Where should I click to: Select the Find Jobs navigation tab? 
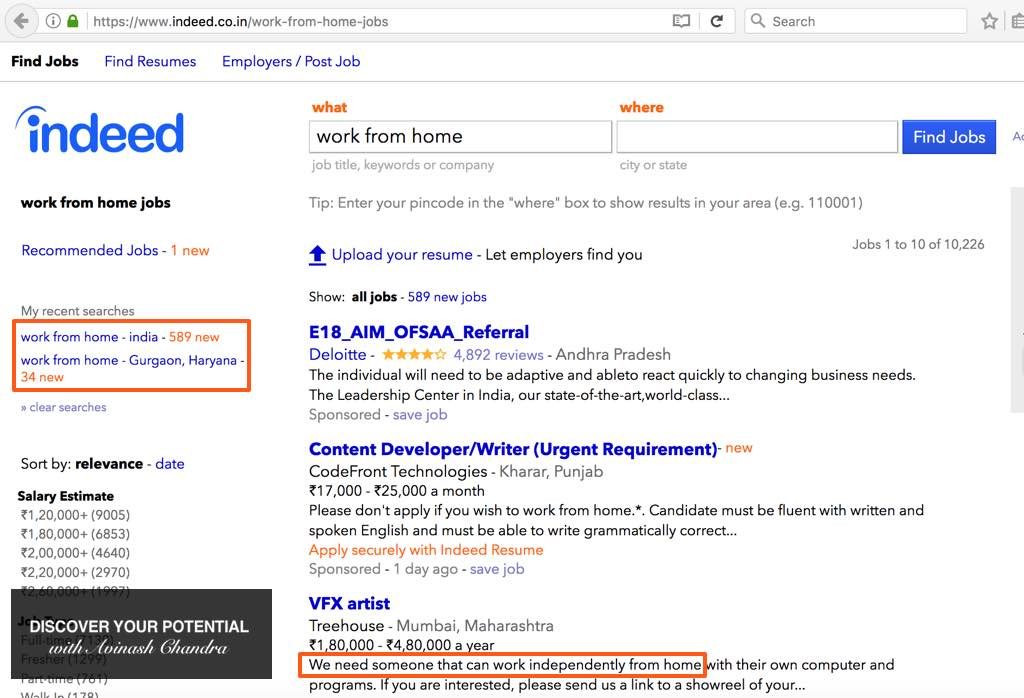pyautogui.click(x=45, y=61)
